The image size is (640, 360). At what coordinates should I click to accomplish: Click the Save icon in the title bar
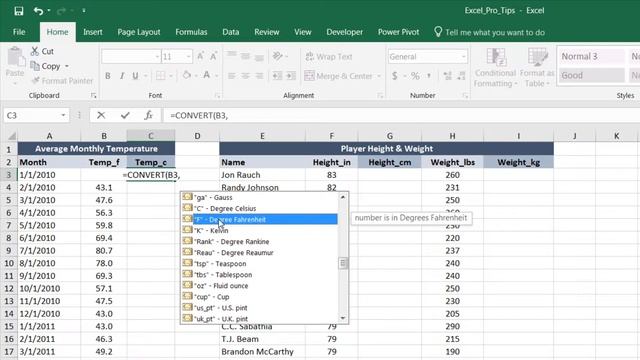click(19, 11)
